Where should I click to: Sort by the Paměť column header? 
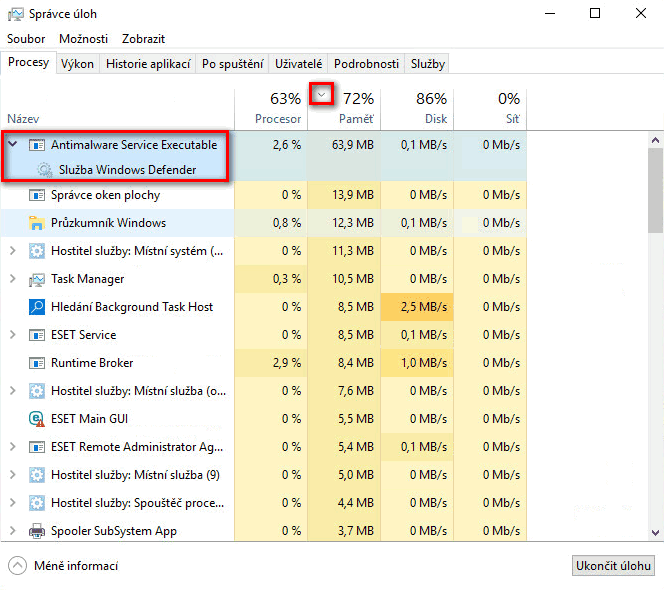click(344, 109)
